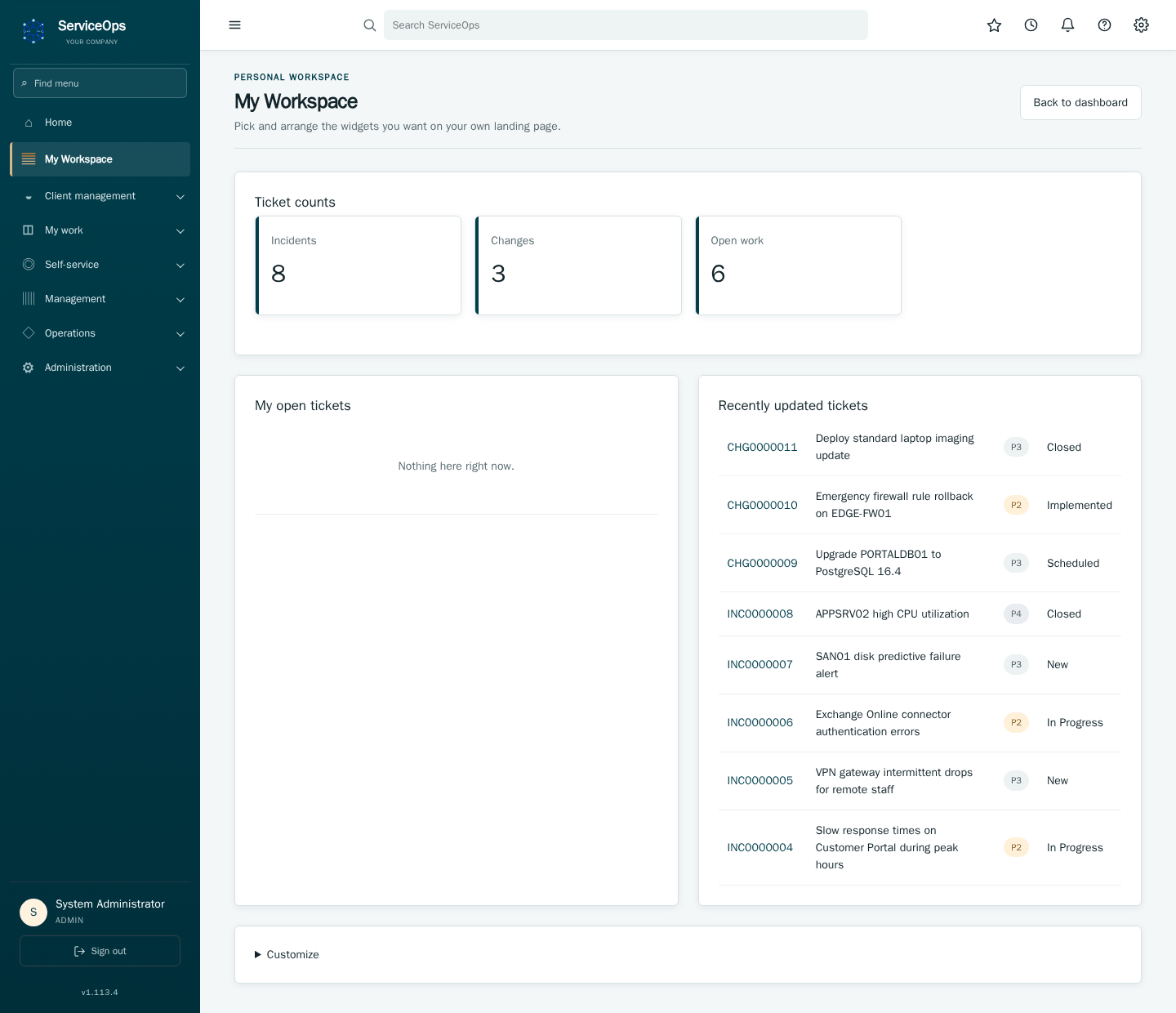Click the My work sidebar icon

click(x=29, y=230)
